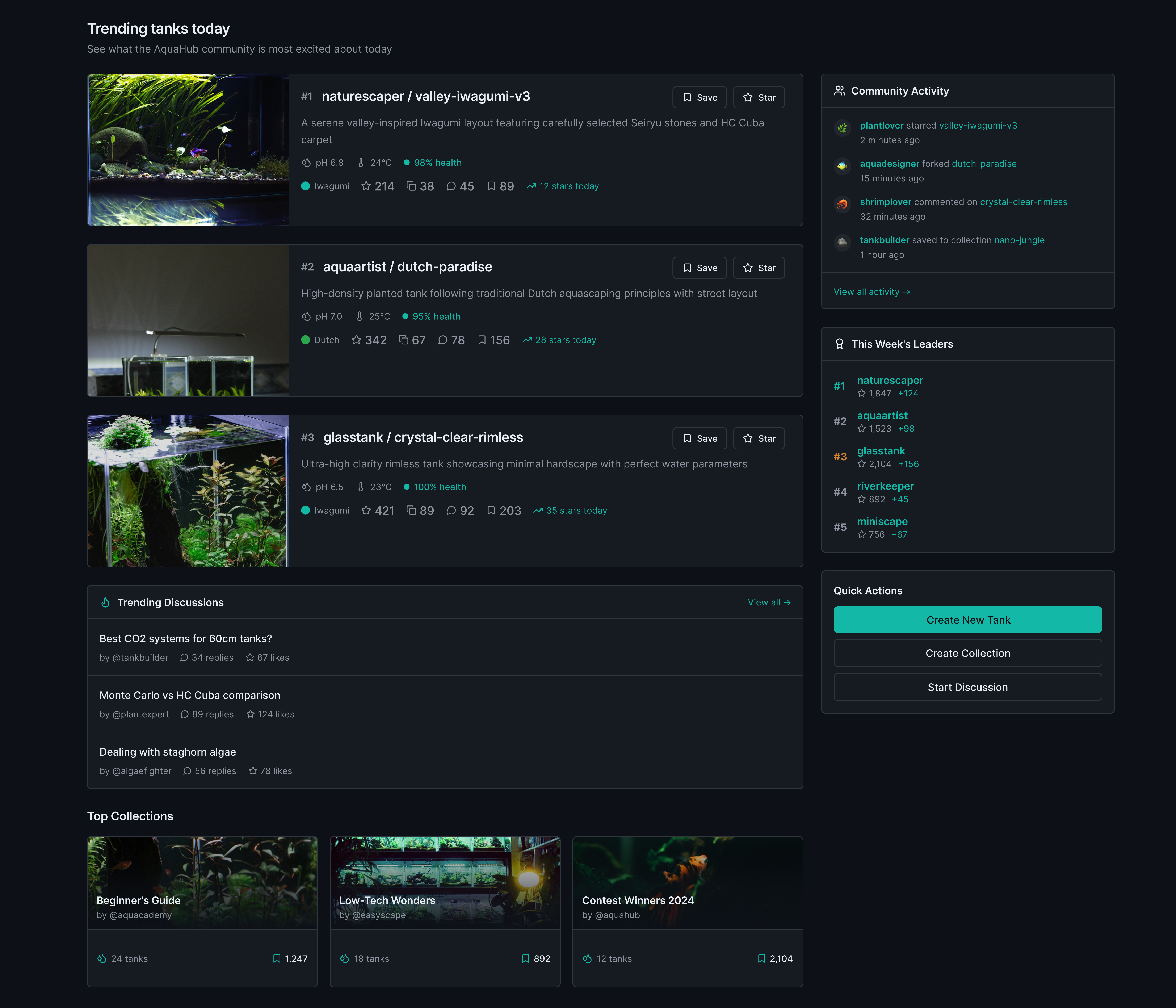Image resolution: width=1176 pixels, height=1008 pixels.
Task: Open Best CO2 systems for 60cm tanks discussion
Action: pyautogui.click(x=186, y=639)
